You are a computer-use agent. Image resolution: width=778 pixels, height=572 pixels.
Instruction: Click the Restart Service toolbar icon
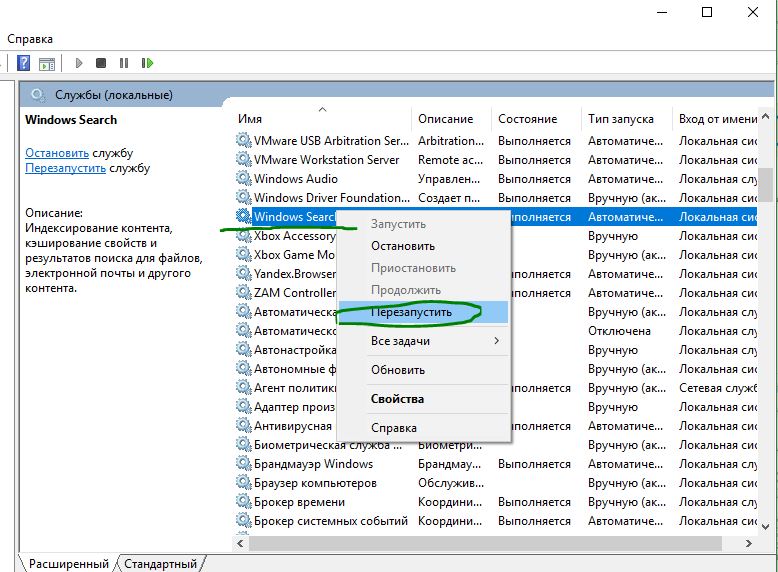pyautogui.click(x=147, y=63)
